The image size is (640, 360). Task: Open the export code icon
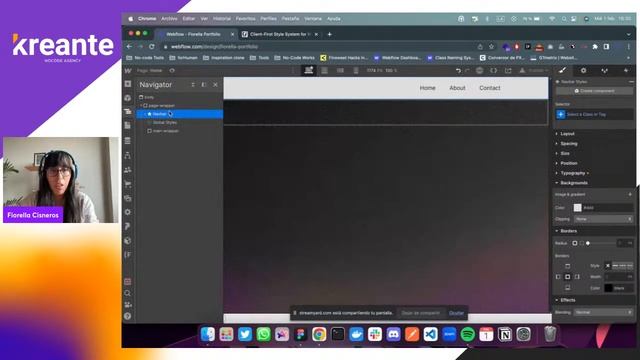tap(493, 71)
